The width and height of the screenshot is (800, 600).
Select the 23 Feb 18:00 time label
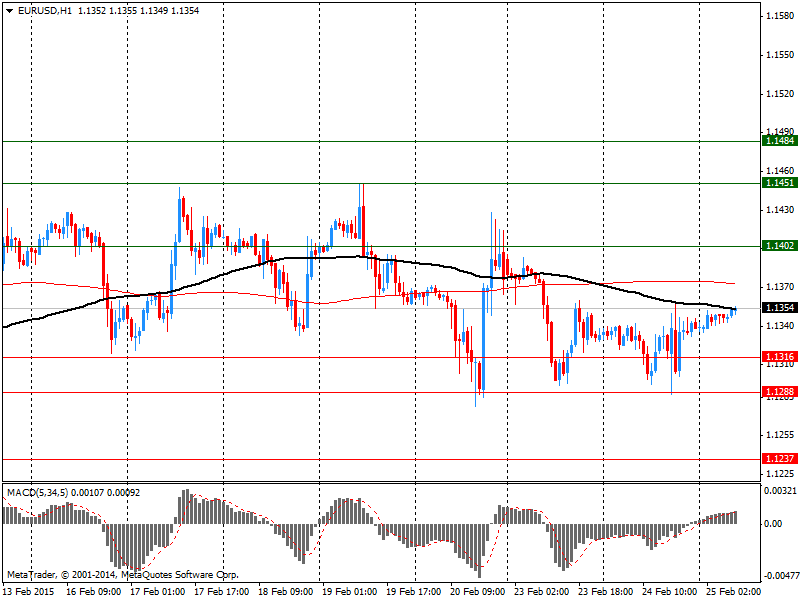point(606,592)
